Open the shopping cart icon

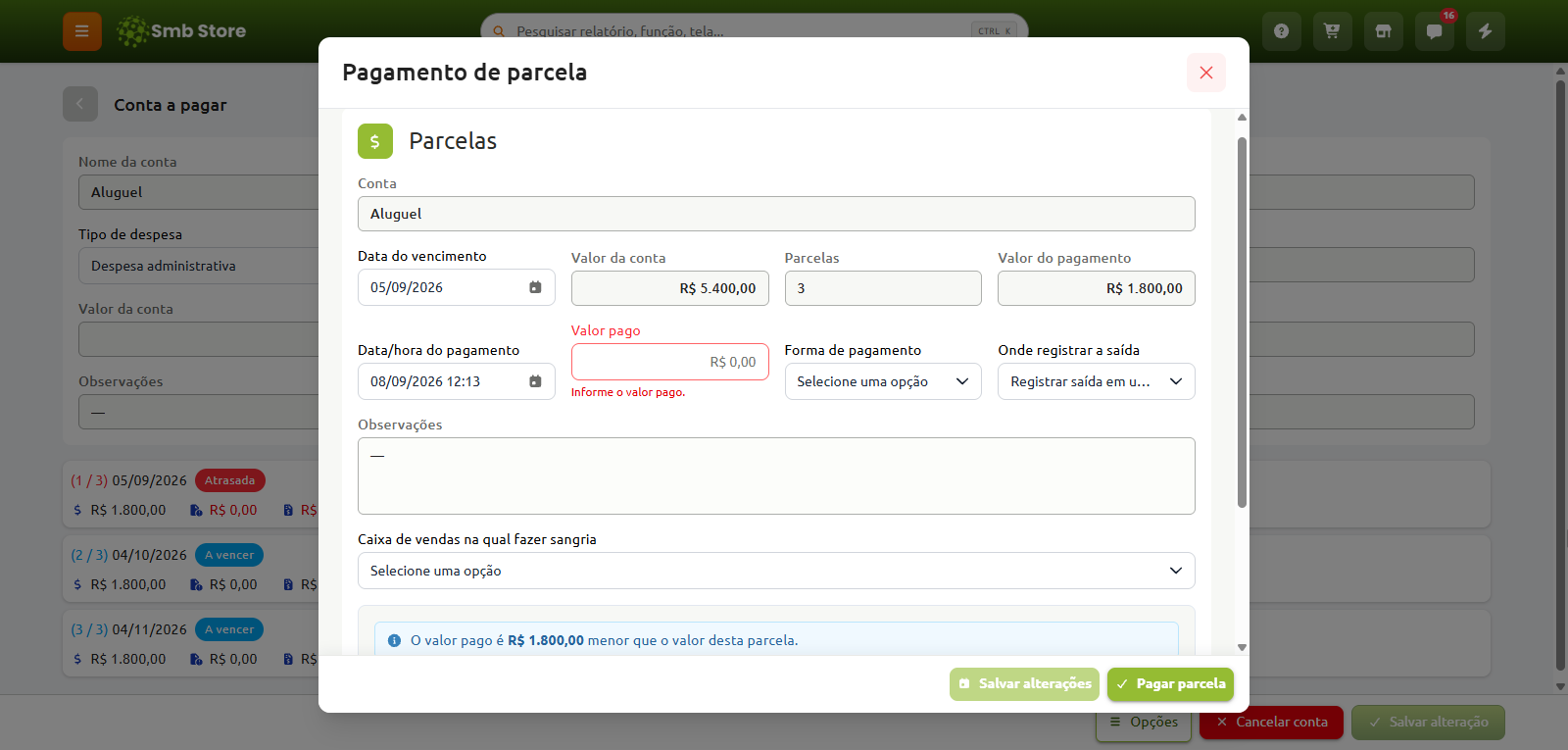coord(1332,31)
